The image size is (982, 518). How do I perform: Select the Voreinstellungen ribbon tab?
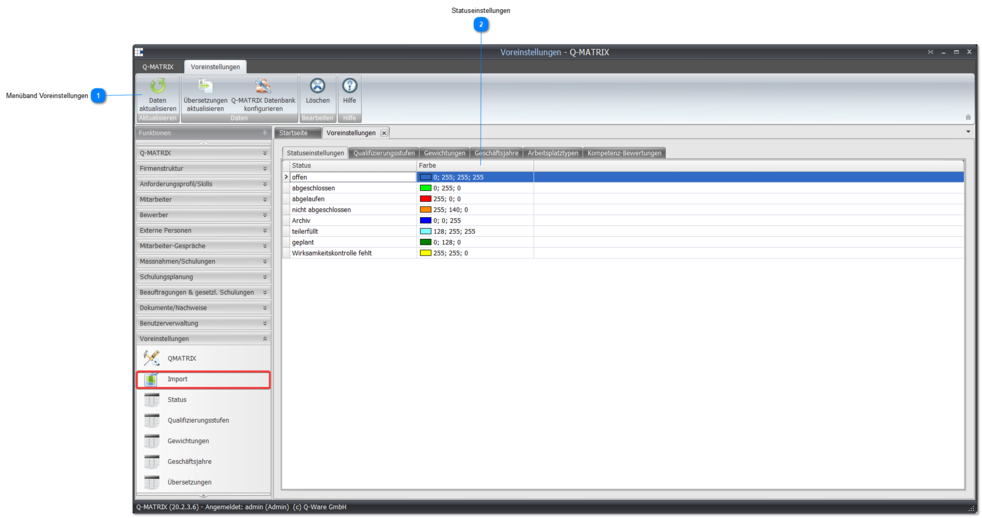point(215,66)
